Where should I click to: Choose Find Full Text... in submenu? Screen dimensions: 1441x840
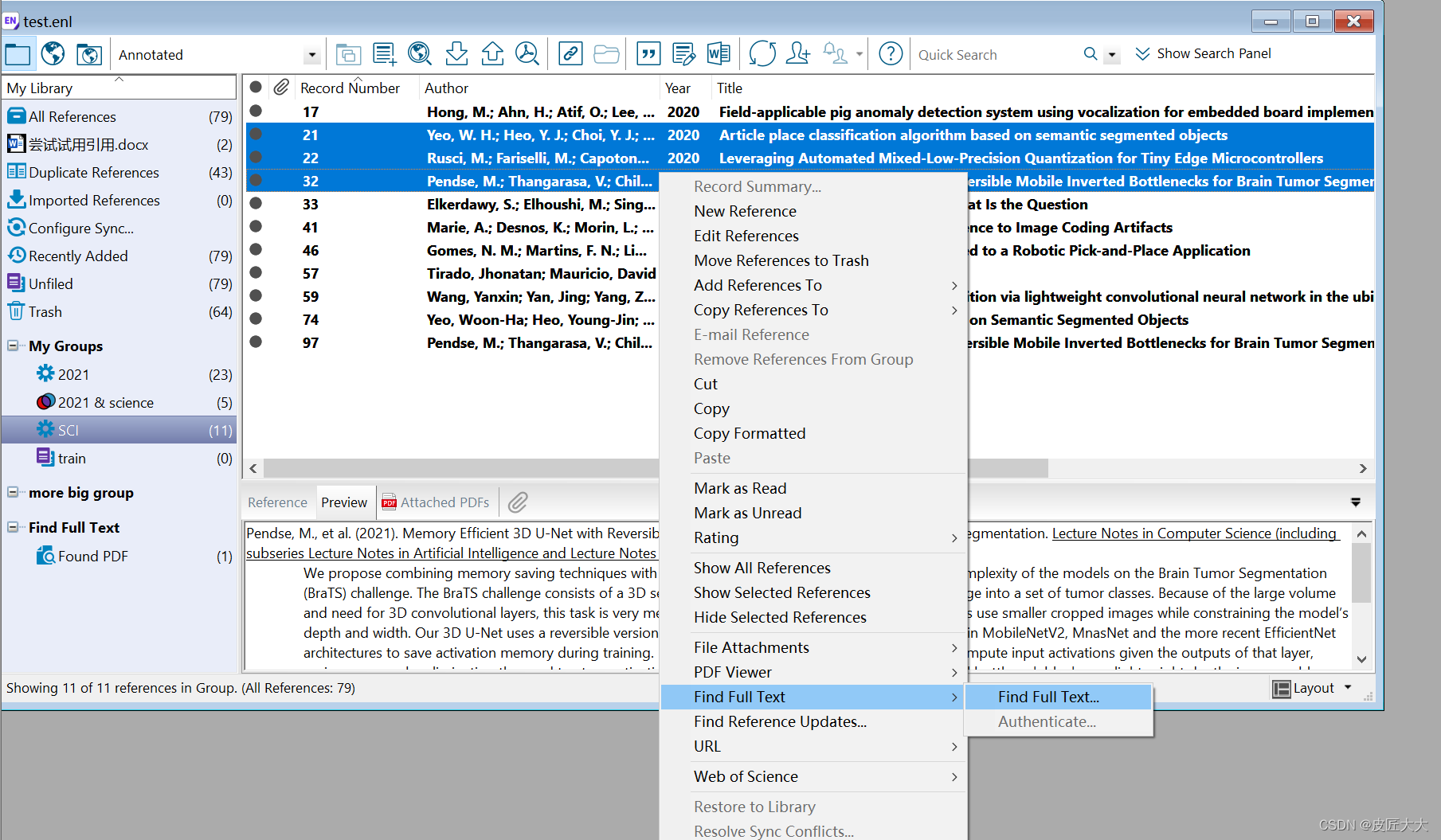tap(1058, 697)
